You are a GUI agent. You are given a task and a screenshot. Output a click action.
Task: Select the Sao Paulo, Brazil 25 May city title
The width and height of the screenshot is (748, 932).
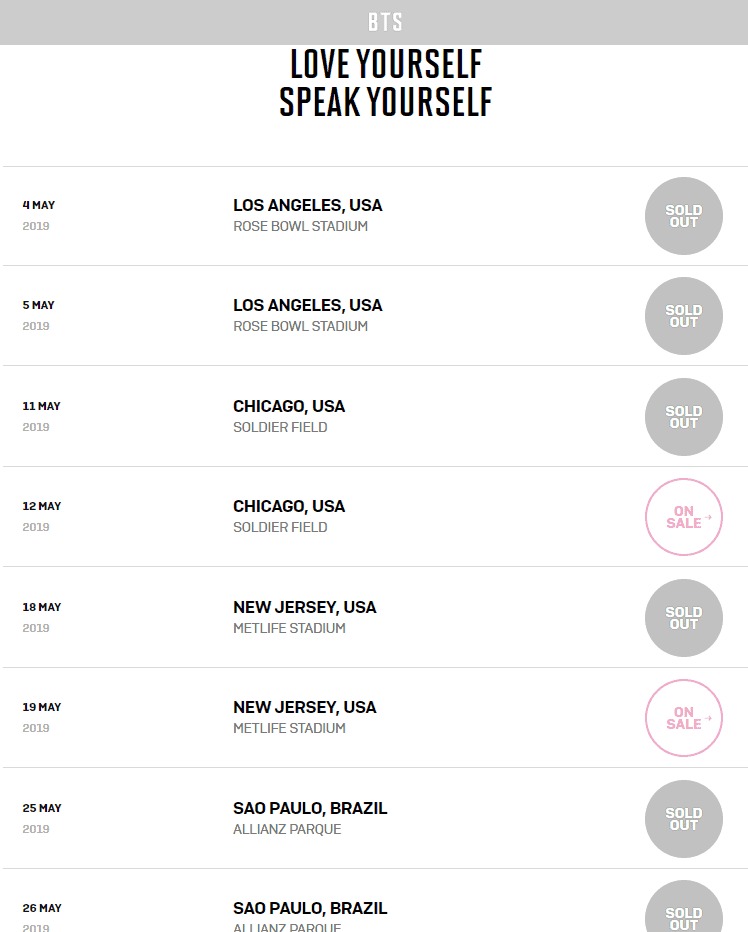coord(310,808)
